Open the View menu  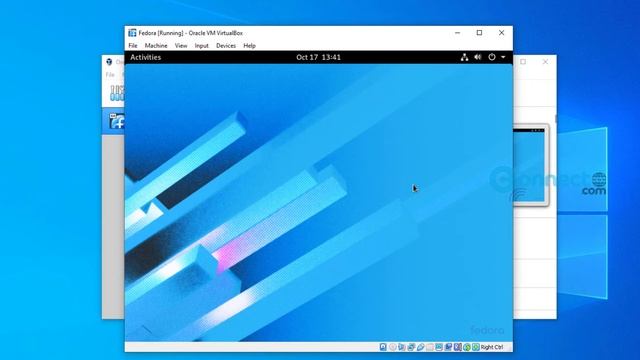click(181, 46)
